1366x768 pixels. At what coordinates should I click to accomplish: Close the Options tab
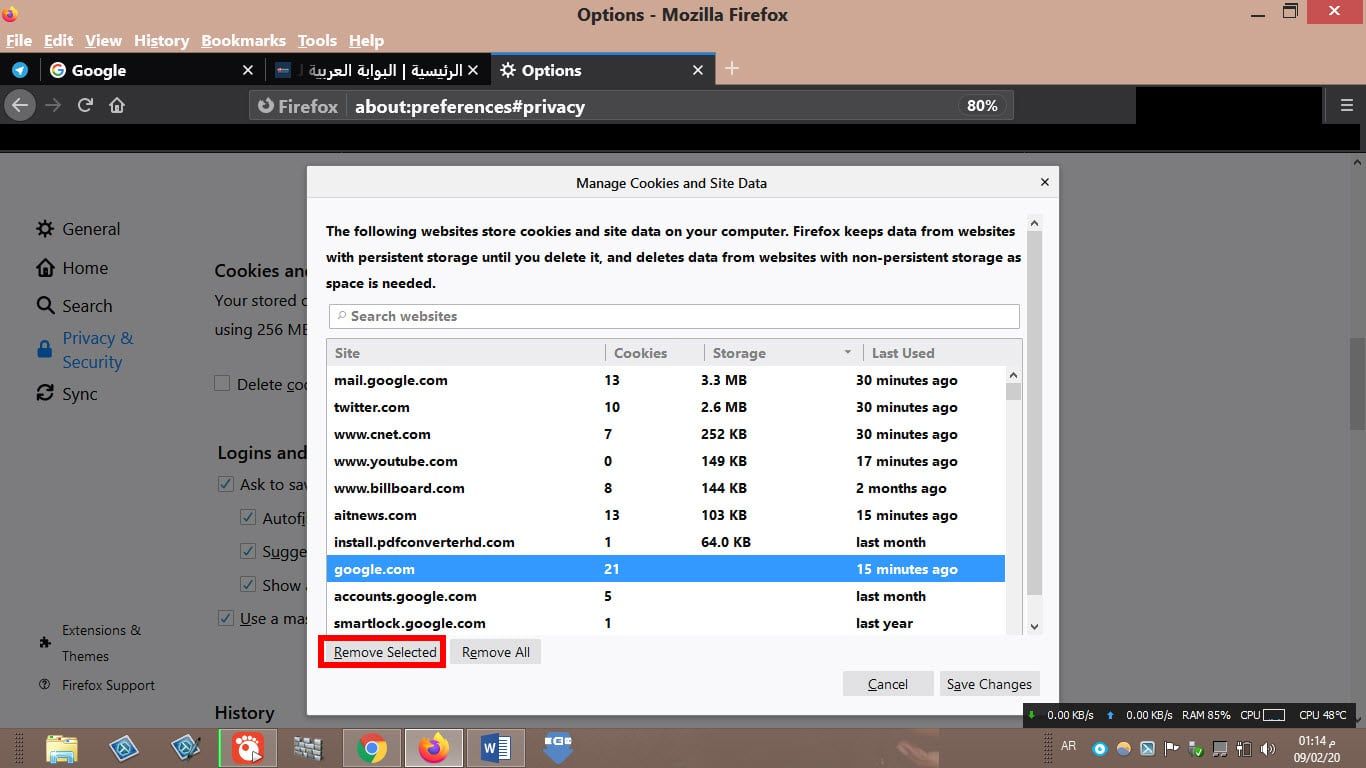tap(698, 70)
